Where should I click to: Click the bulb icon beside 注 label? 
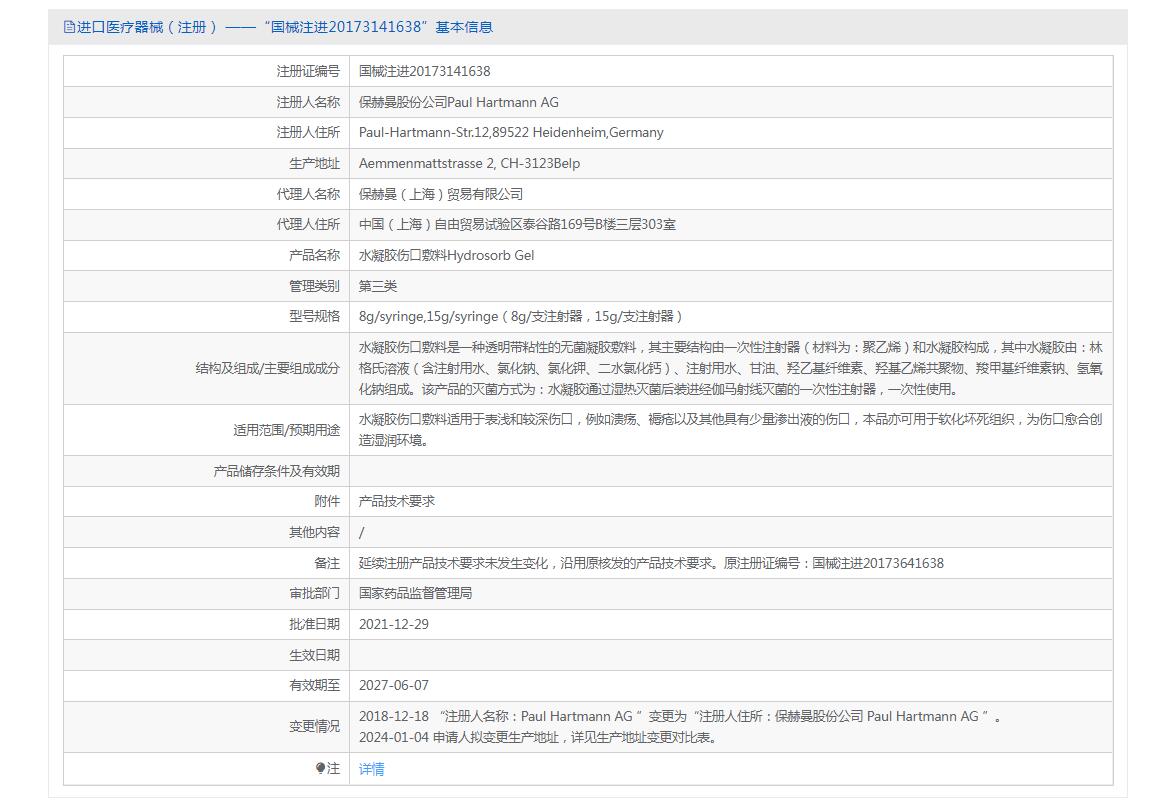tap(320, 768)
